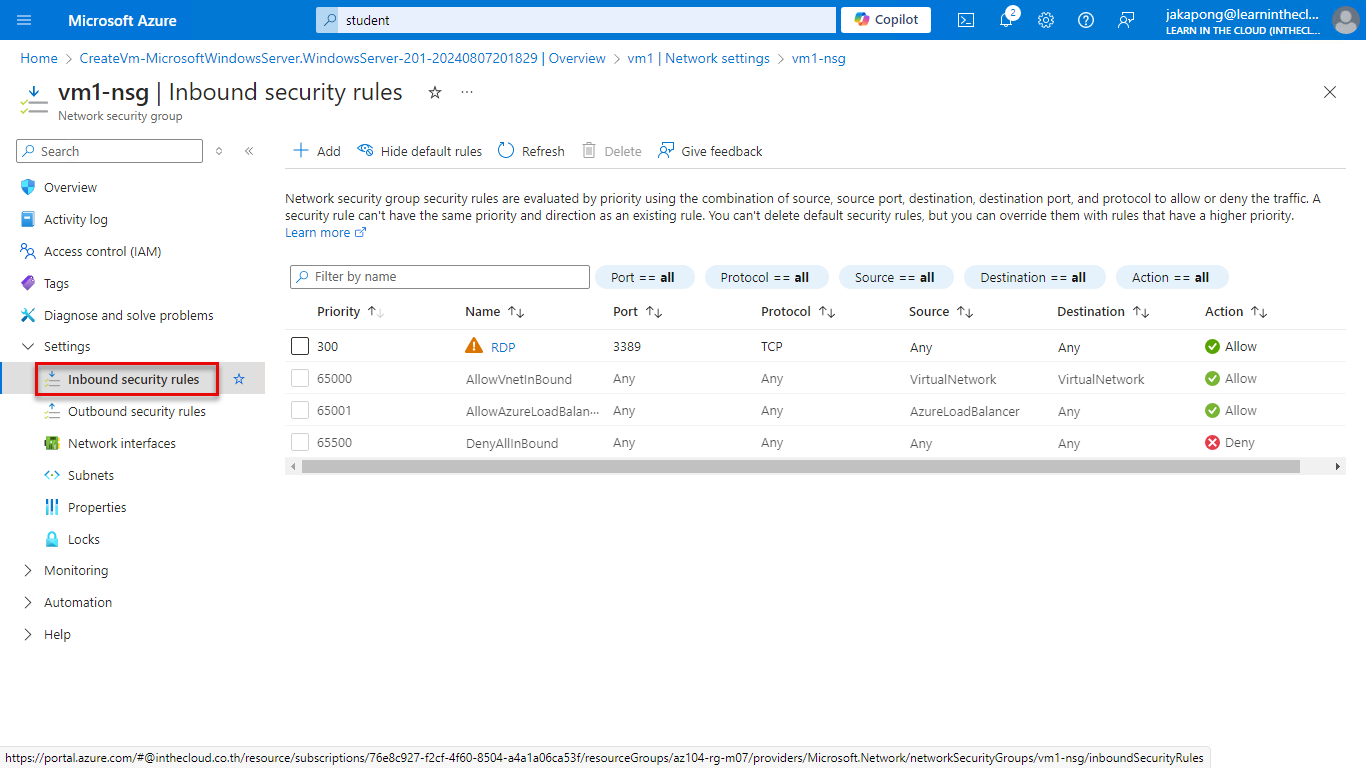Expand the Automation section

pyautogui.click(x=77, y=602)
